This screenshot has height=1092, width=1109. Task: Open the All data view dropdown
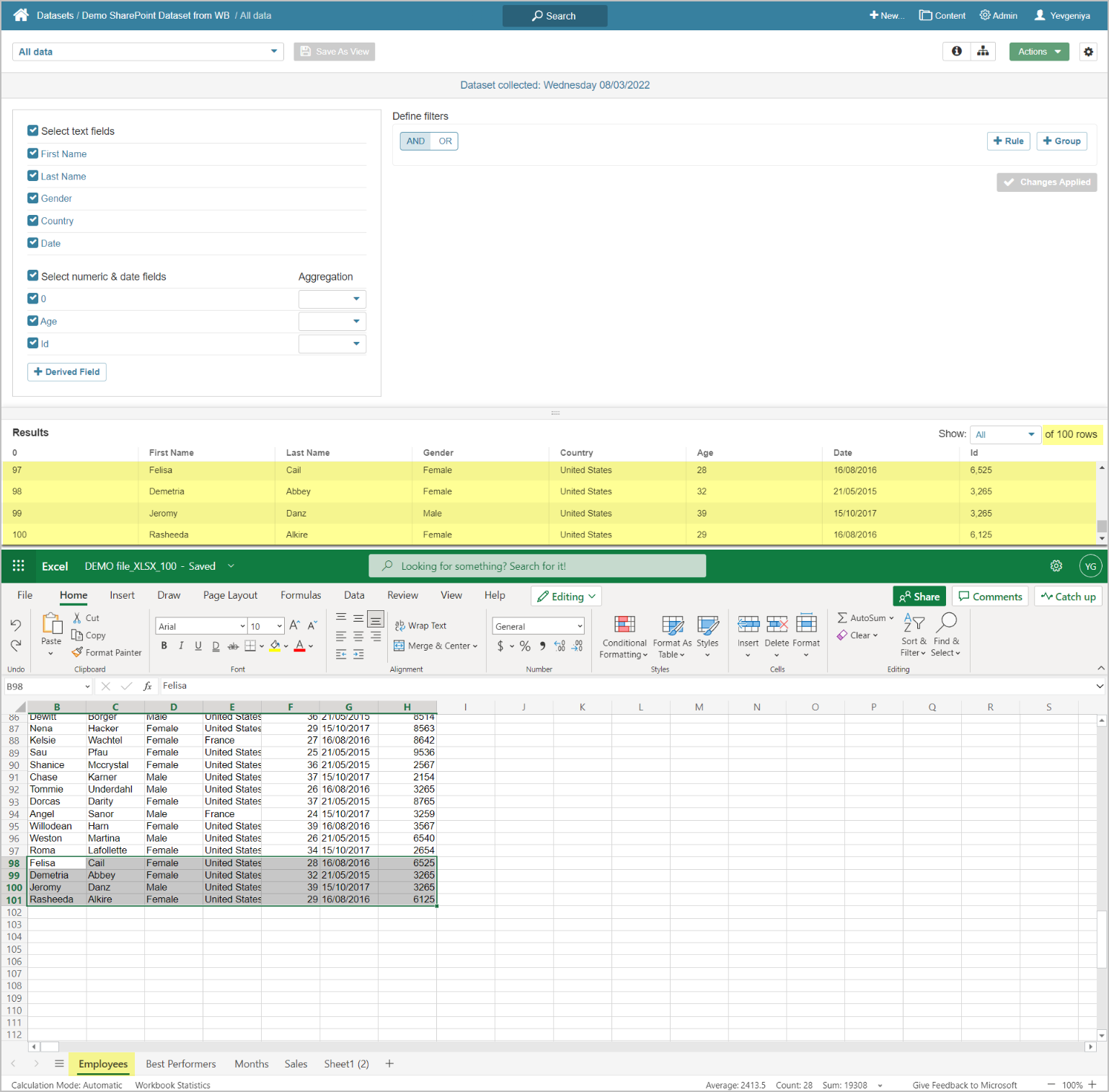(x=148, y=52)
